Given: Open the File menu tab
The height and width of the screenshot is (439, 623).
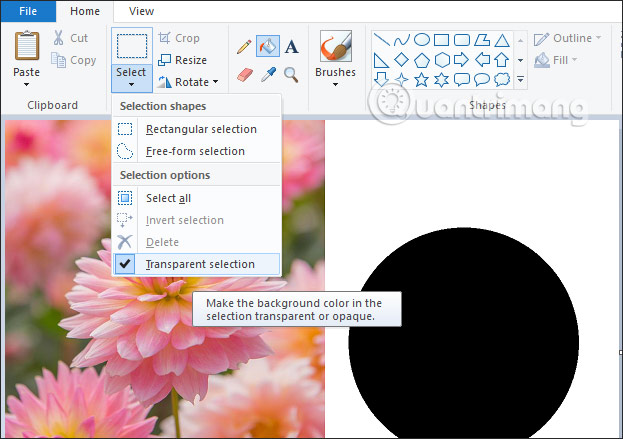Looking at the screenshot, I should [28, 11].
